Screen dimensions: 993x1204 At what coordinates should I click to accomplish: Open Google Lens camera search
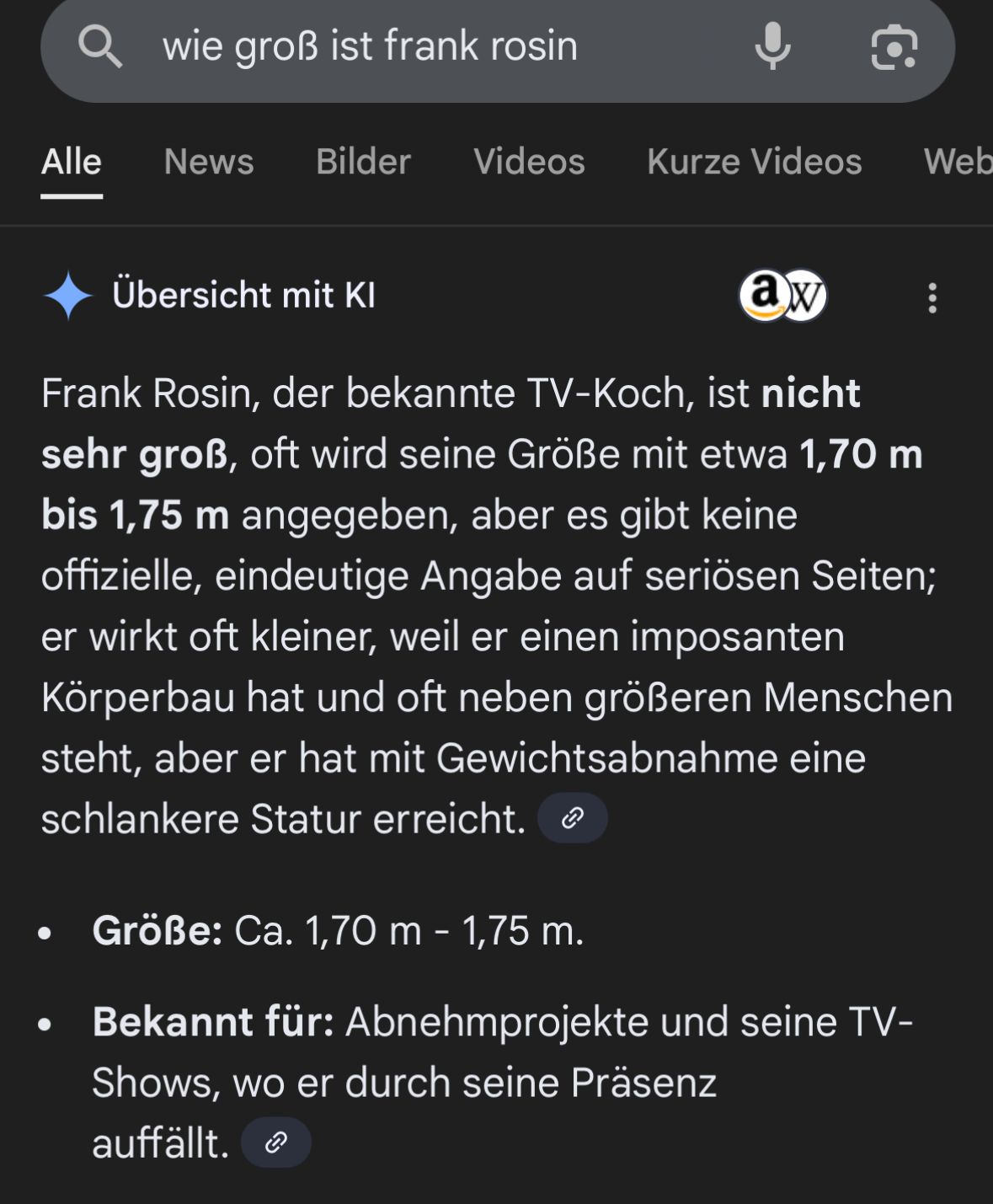coord(894,46)
